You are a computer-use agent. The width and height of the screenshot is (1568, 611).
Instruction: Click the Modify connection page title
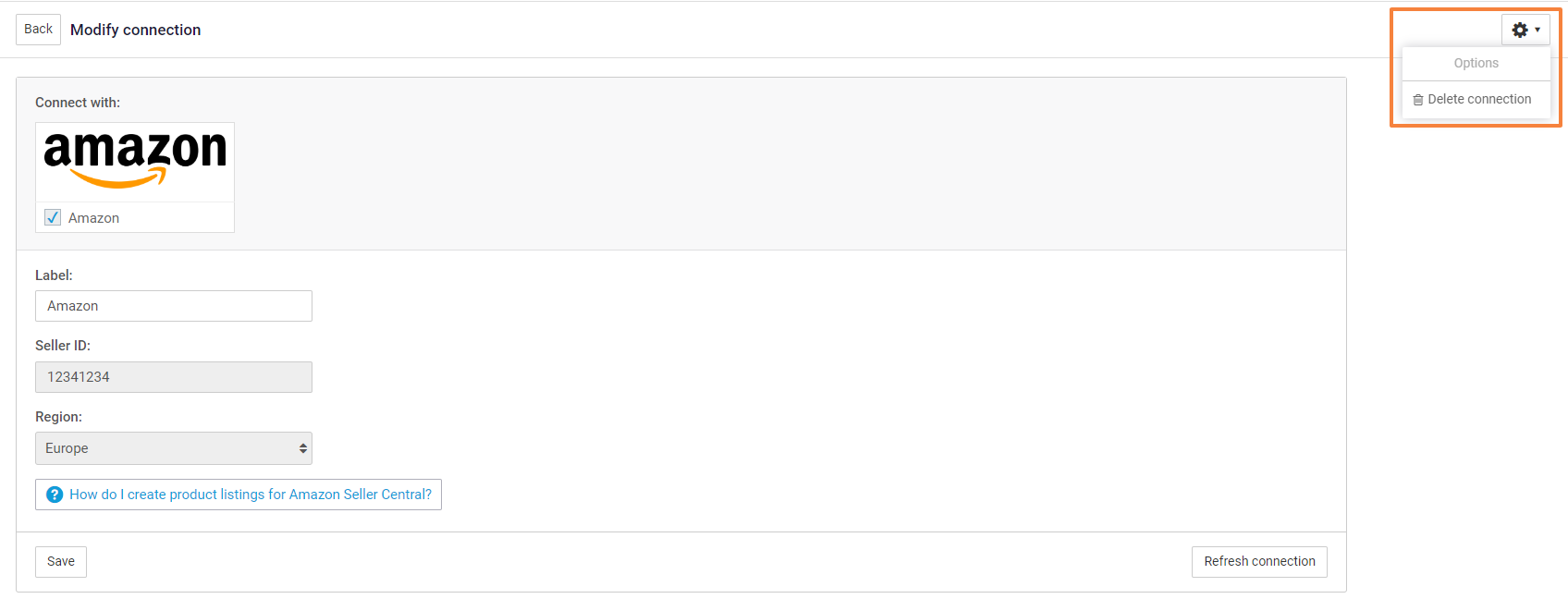coord(136,30)
